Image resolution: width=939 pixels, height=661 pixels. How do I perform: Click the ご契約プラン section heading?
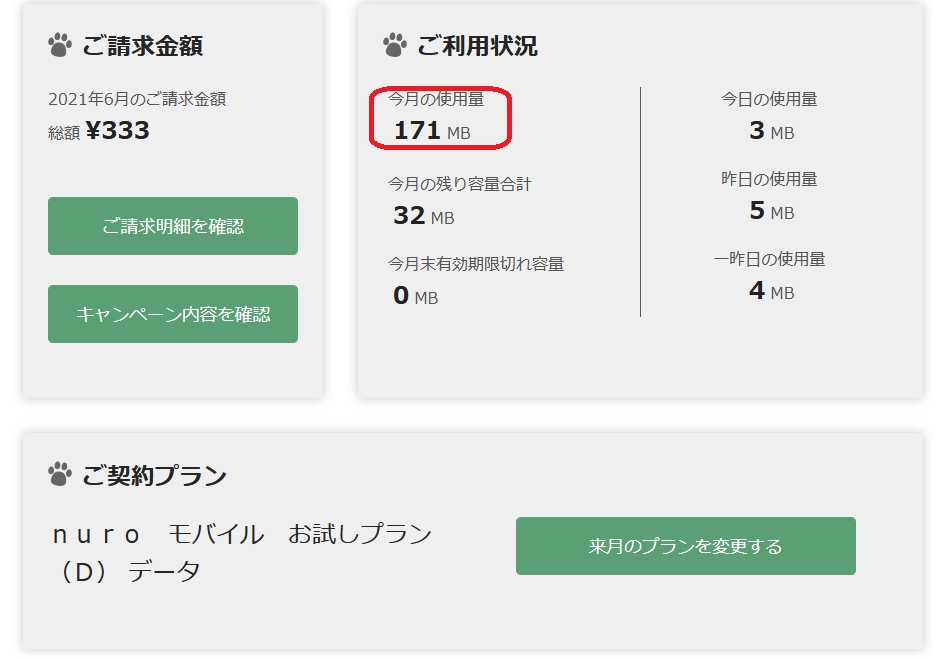click(x=154, y=476)
